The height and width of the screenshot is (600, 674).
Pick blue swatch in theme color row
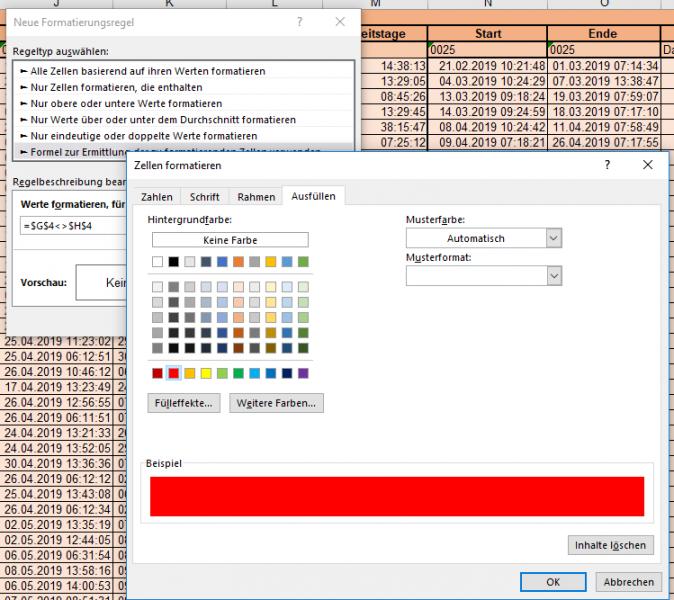click(x=222, y=261)
